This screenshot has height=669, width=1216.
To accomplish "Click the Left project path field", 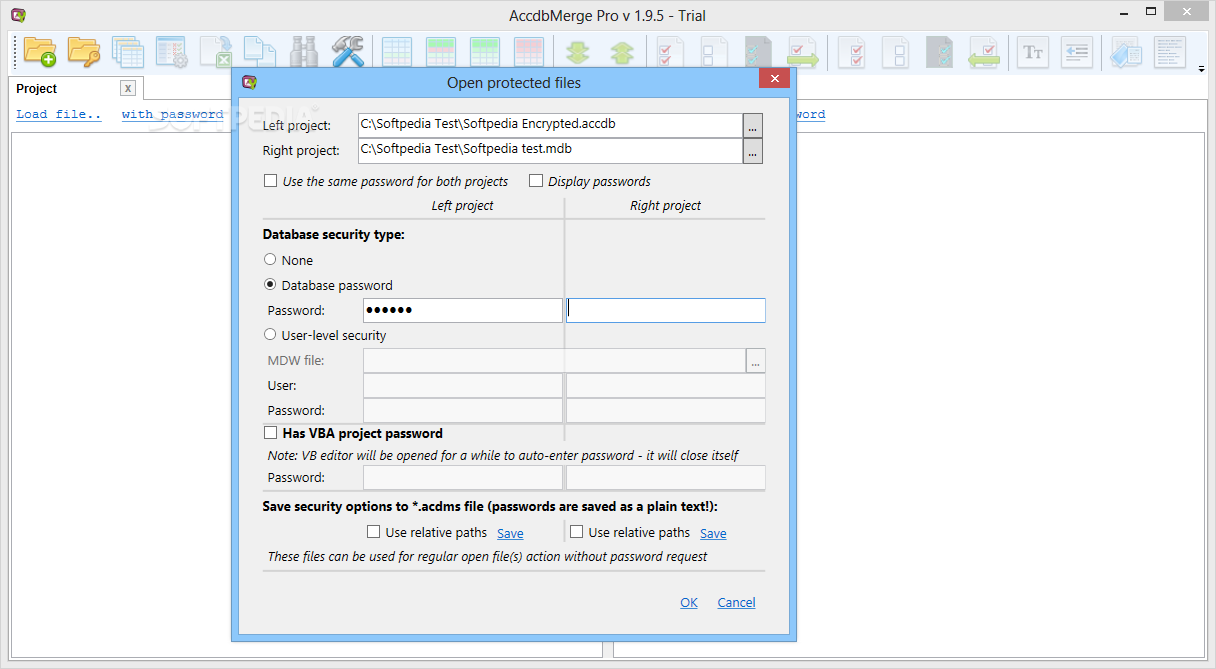I will [550, 125].
